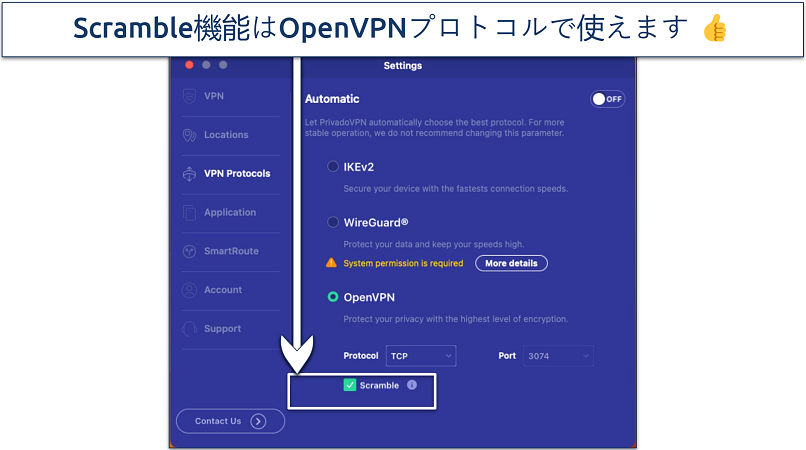Click the More details button
This screenshot has height=450, width=806.
click(x=511, y=263)
